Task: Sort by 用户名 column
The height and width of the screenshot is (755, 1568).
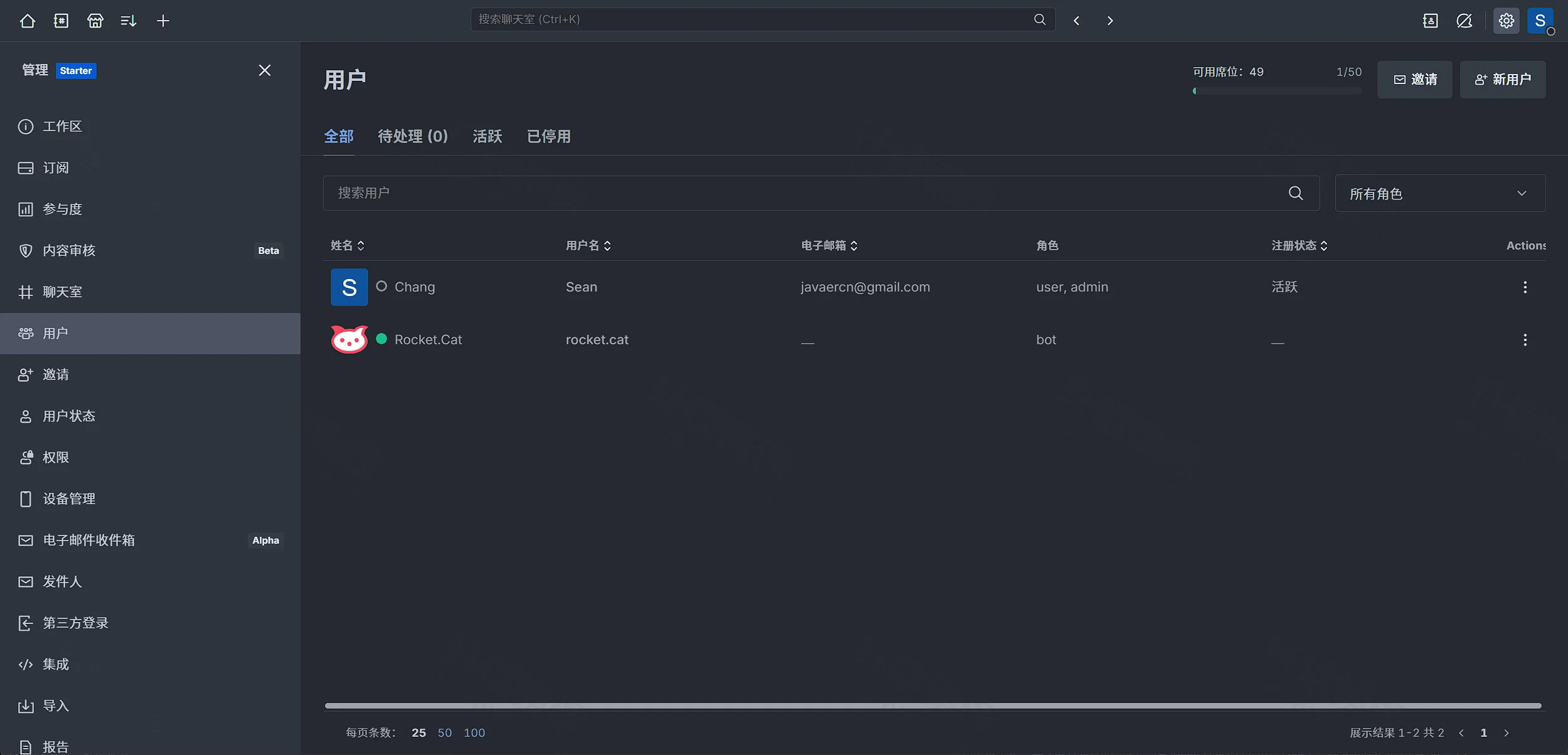Action: [x=589, y=246]
